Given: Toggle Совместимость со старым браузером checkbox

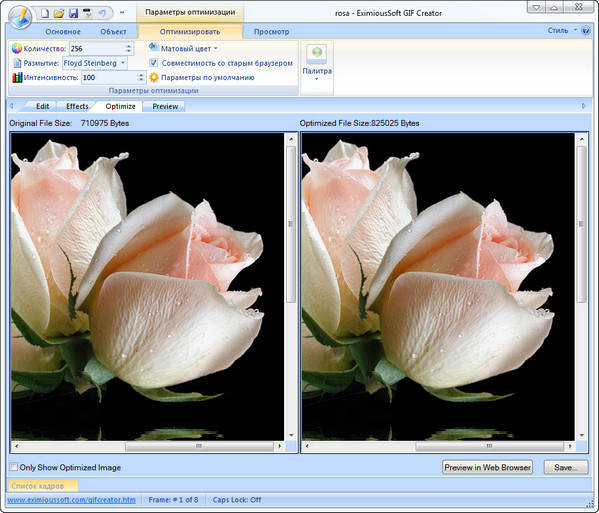Looking at the screenshot, I should click(x=154, y=62).
